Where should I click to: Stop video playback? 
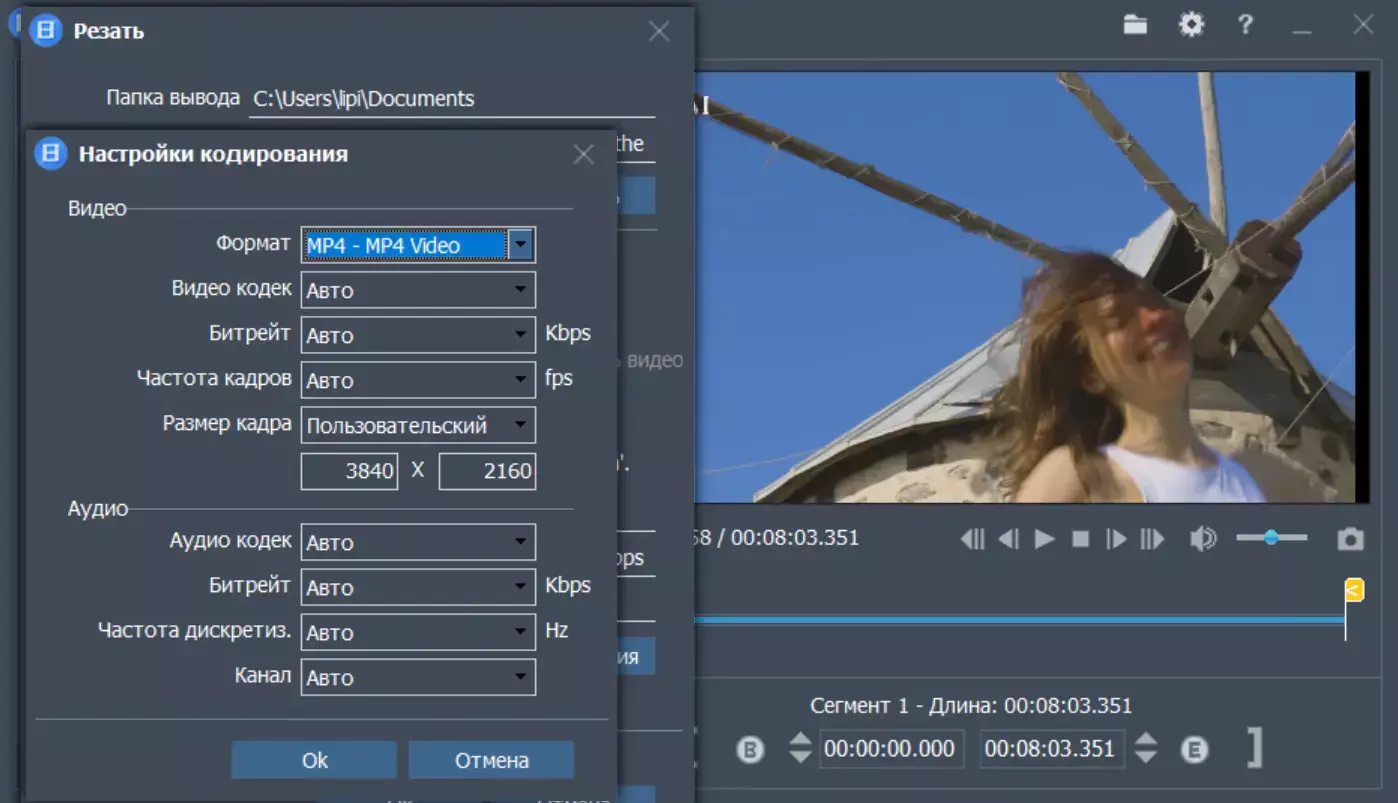pyautogui.click(x=1080, y=539)
